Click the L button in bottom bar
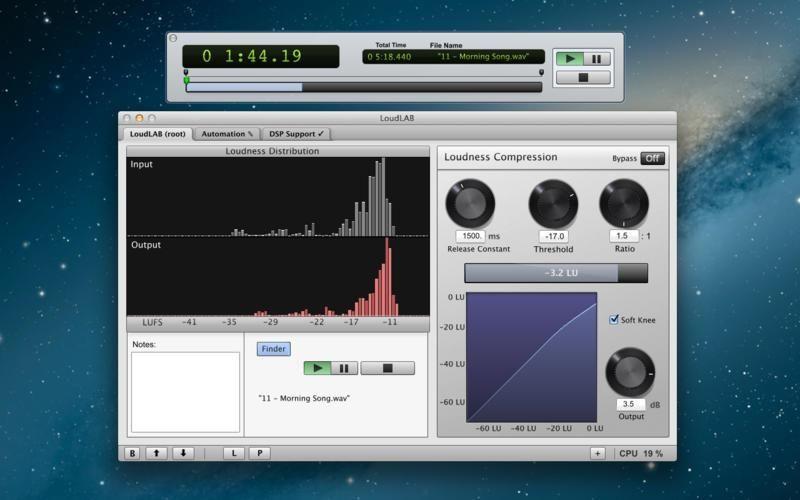Screen dimensions: 800x500 coord(234,453)
